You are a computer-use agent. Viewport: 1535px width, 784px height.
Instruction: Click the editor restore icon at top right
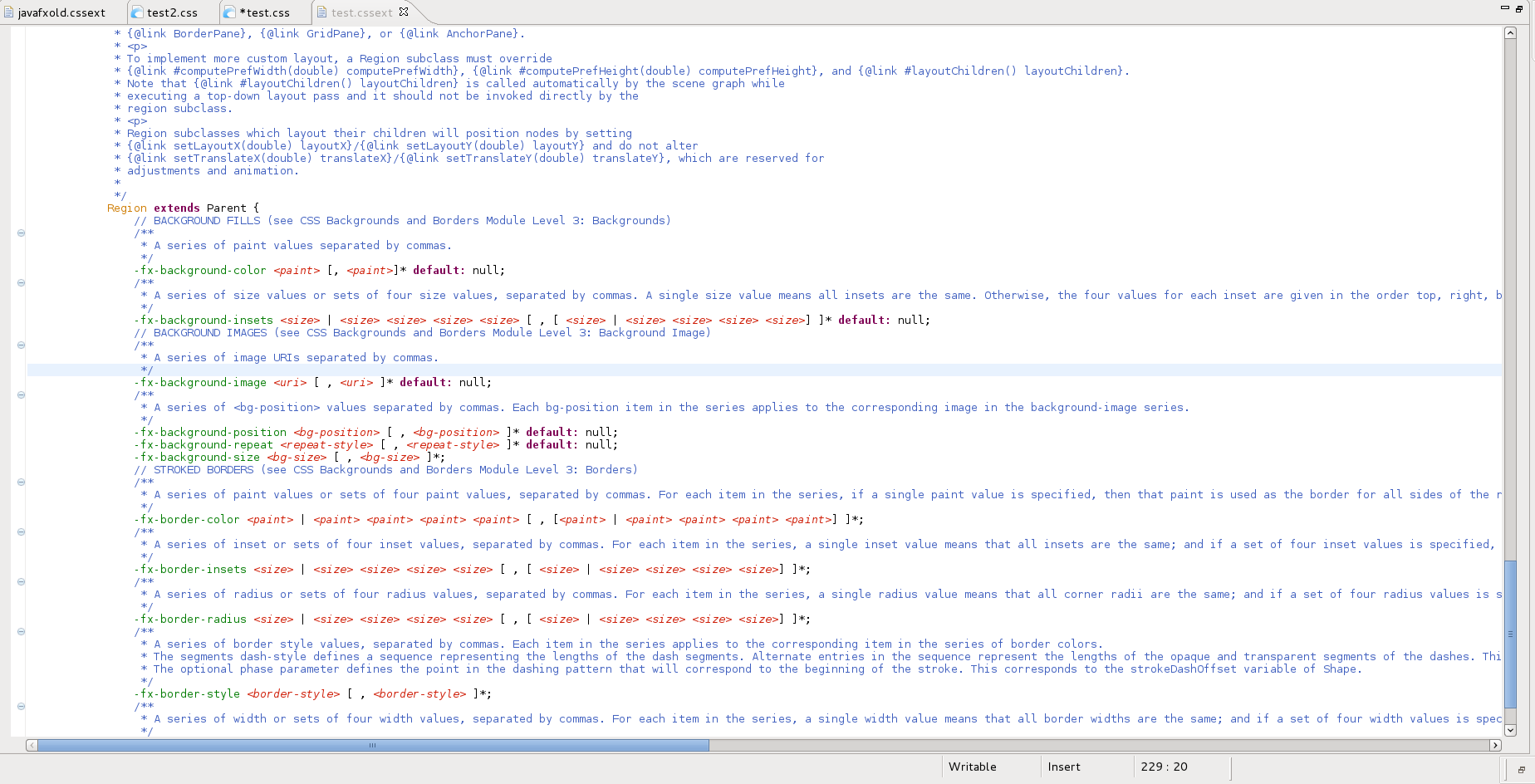pos(1519,8)
